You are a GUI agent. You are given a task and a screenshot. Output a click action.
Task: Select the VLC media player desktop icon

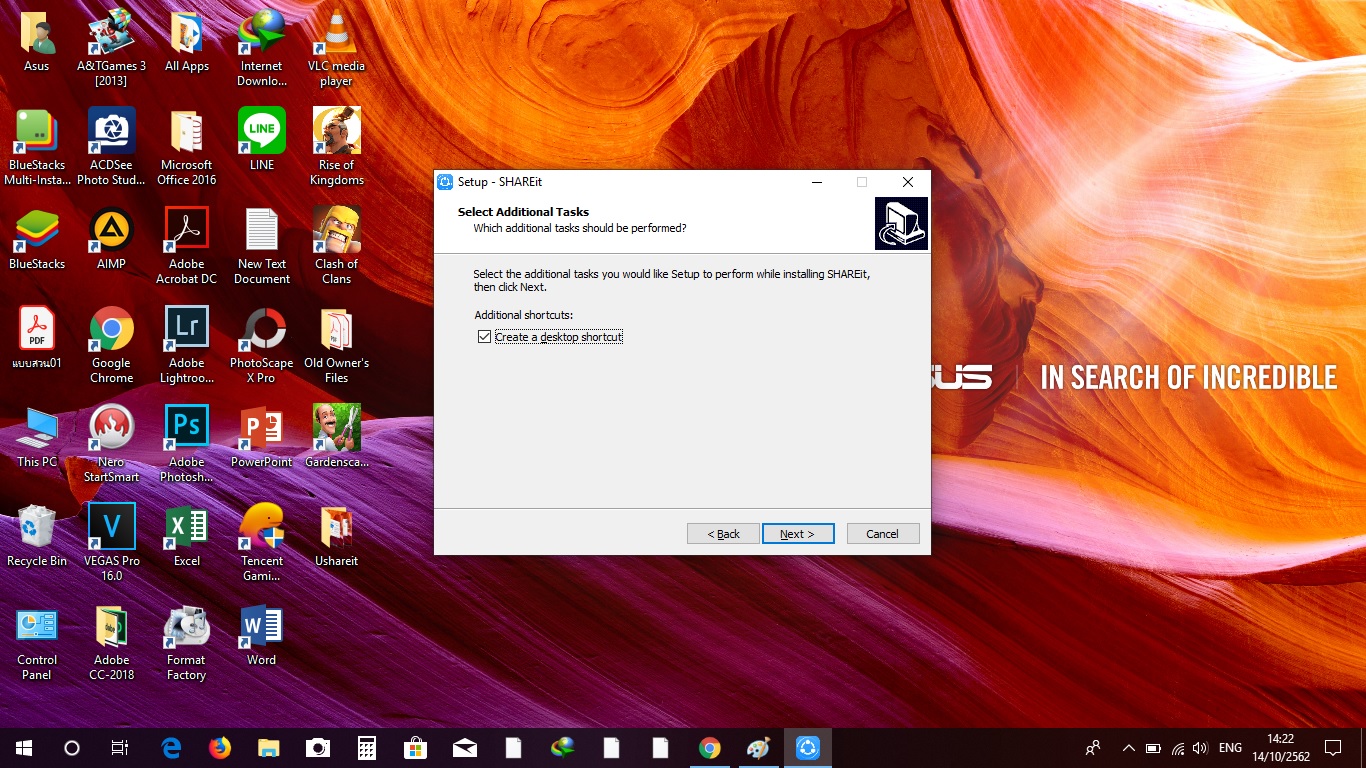coord(336,48)
